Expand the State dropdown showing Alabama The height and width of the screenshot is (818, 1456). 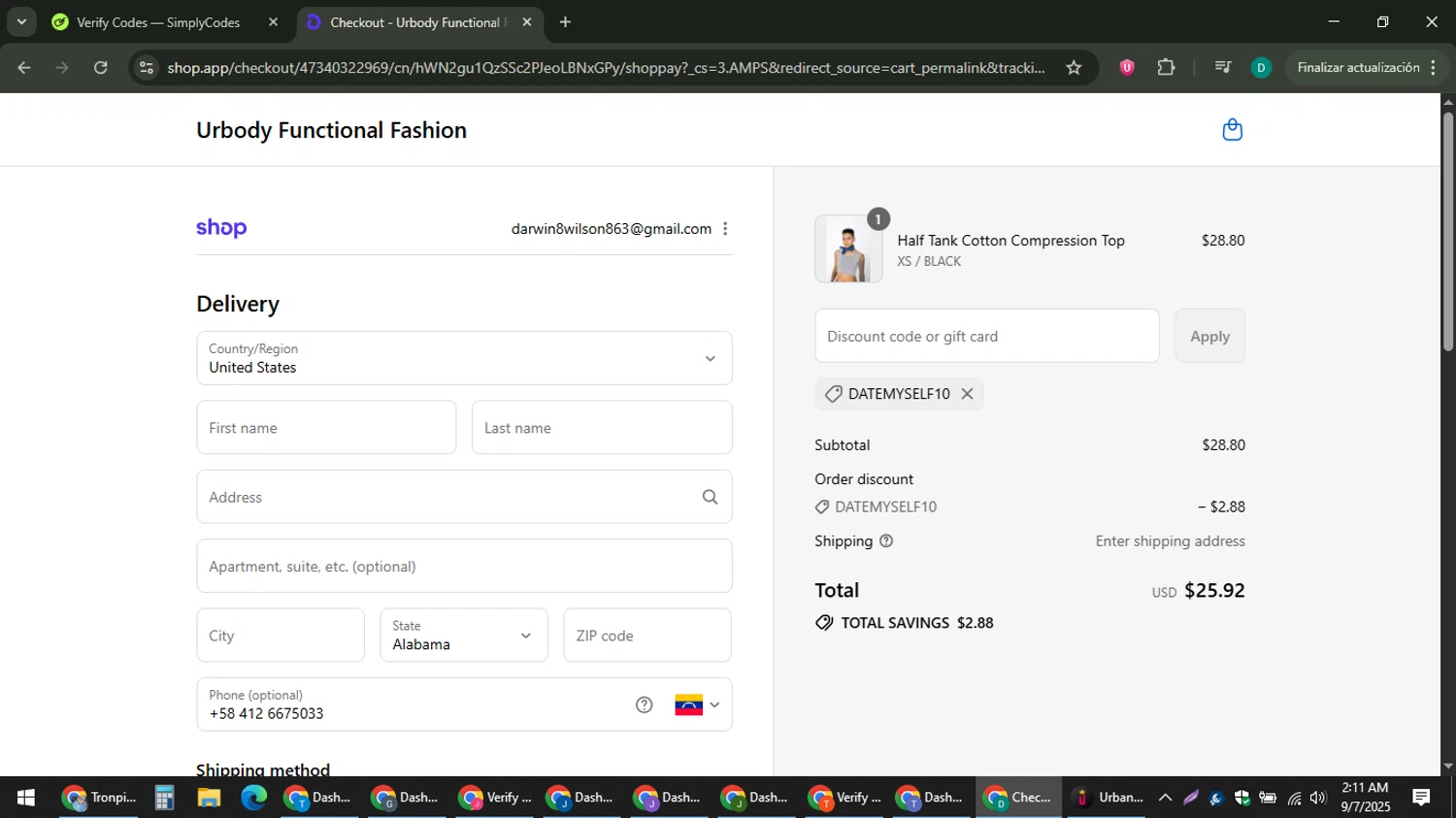[464, 636]
